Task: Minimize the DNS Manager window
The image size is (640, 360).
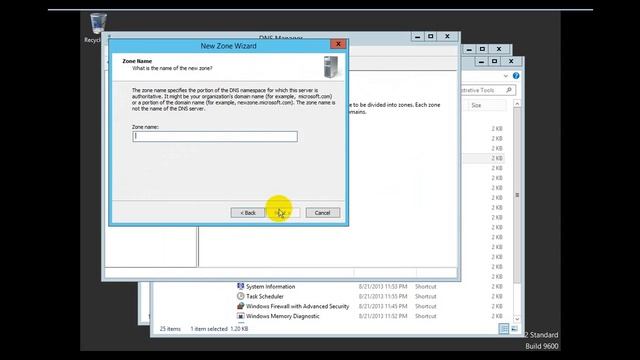Action: pyautogui.click(x=417, y=37)
